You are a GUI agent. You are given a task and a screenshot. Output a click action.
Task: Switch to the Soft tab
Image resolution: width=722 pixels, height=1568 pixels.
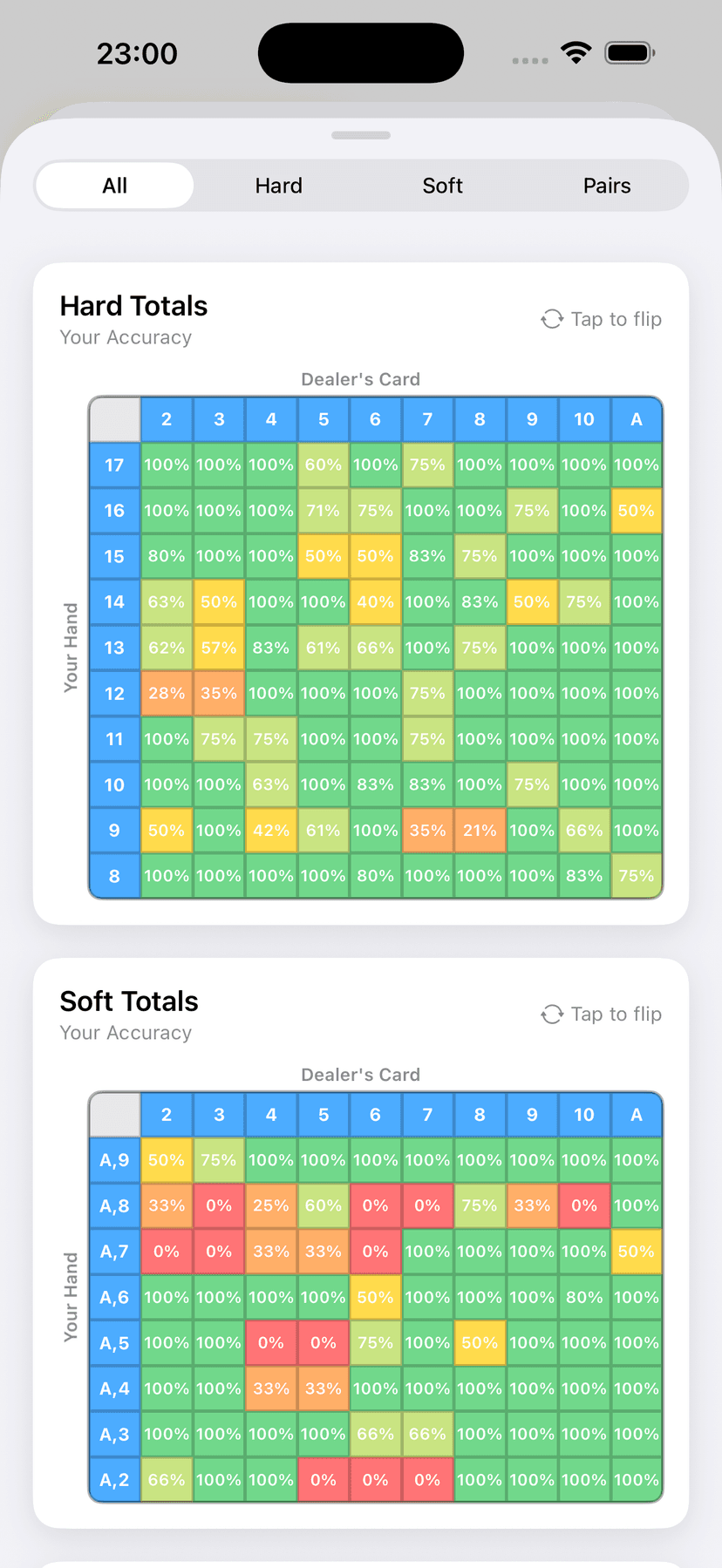[x=443, y=186]
